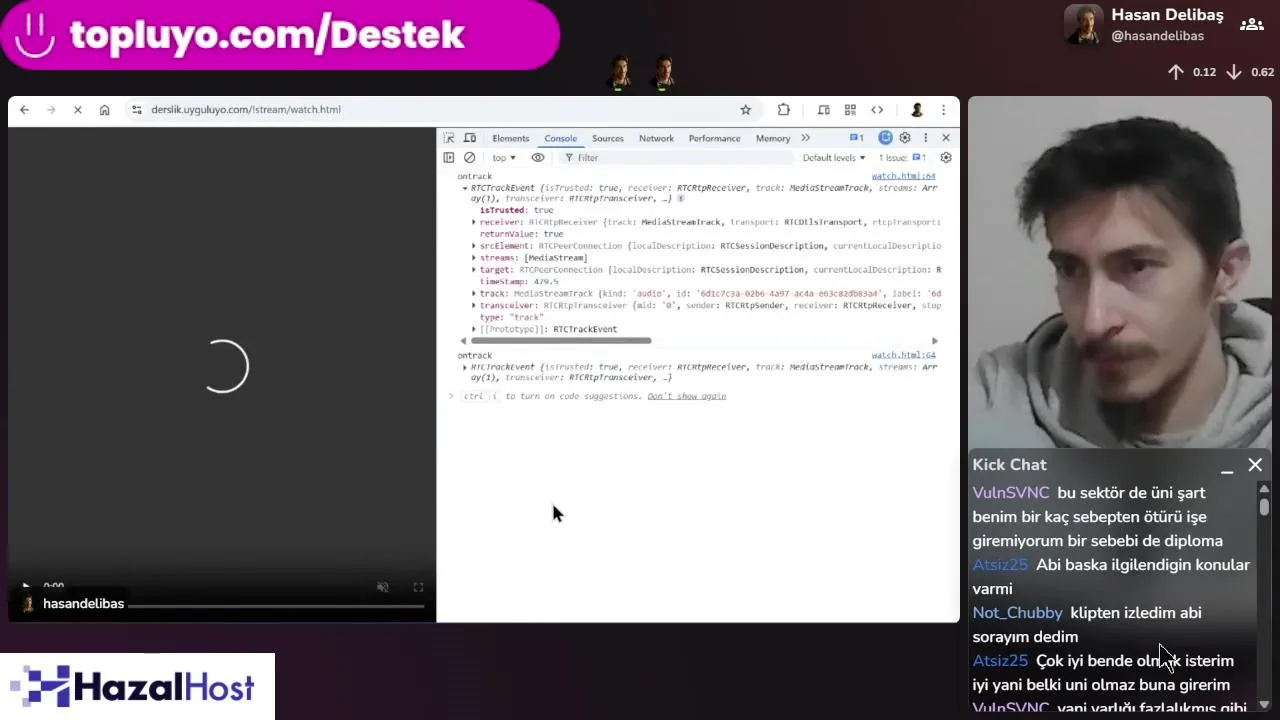
Task: Close the DevTools panel
Action: coord(946,138)
